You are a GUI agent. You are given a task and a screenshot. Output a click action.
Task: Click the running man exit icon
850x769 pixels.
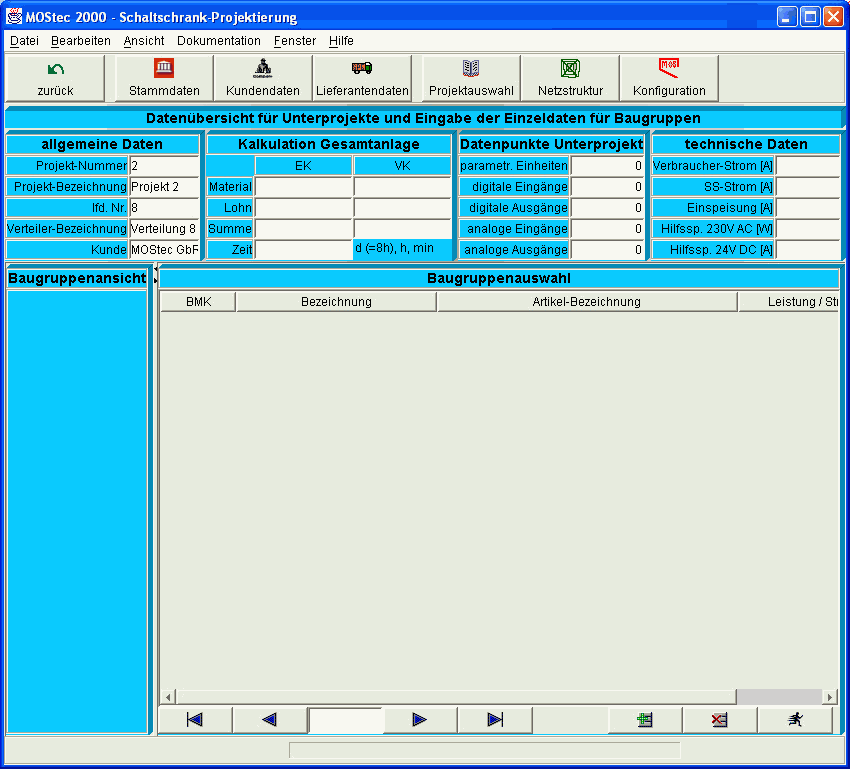(795, 720)
